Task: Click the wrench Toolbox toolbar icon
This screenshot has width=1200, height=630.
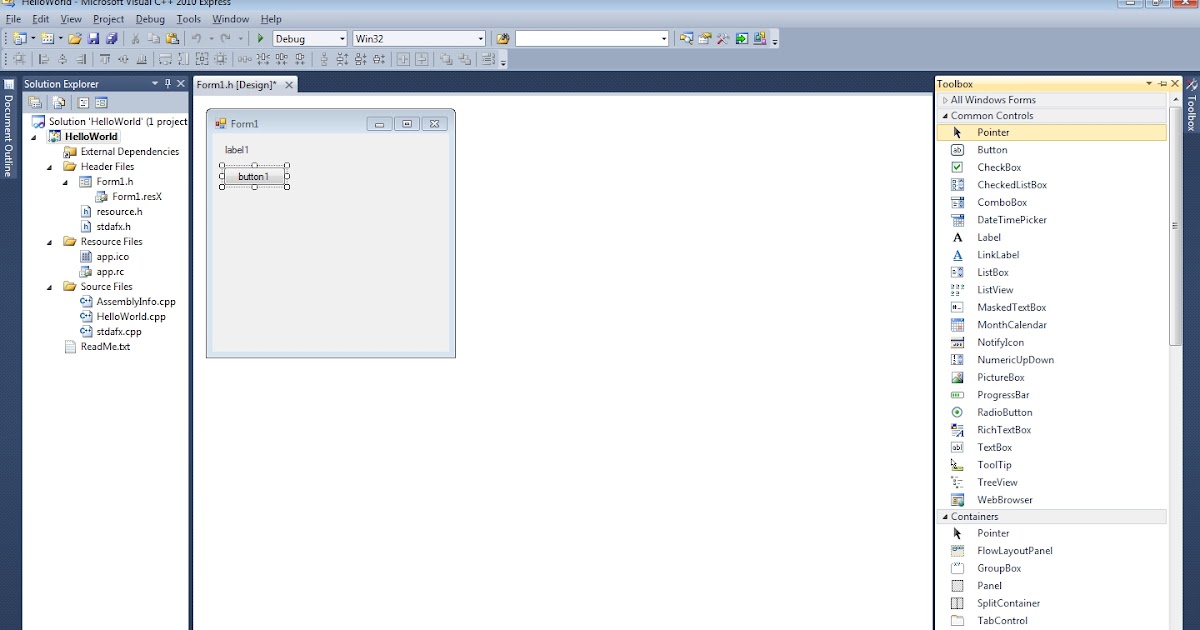Action: pyautogui.click(x=722, y=38)
